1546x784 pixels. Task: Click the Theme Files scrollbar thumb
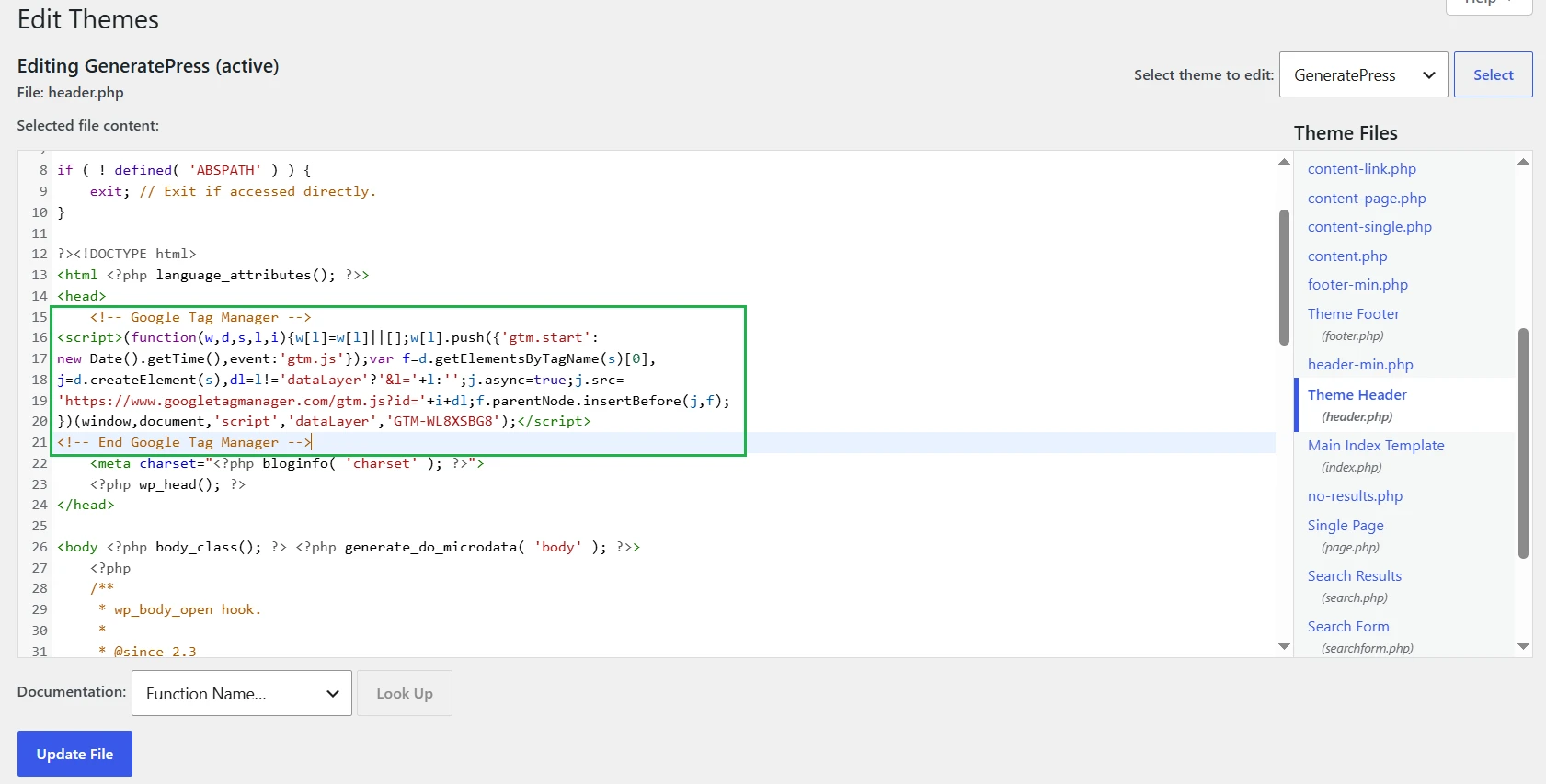pos(1523,443)
